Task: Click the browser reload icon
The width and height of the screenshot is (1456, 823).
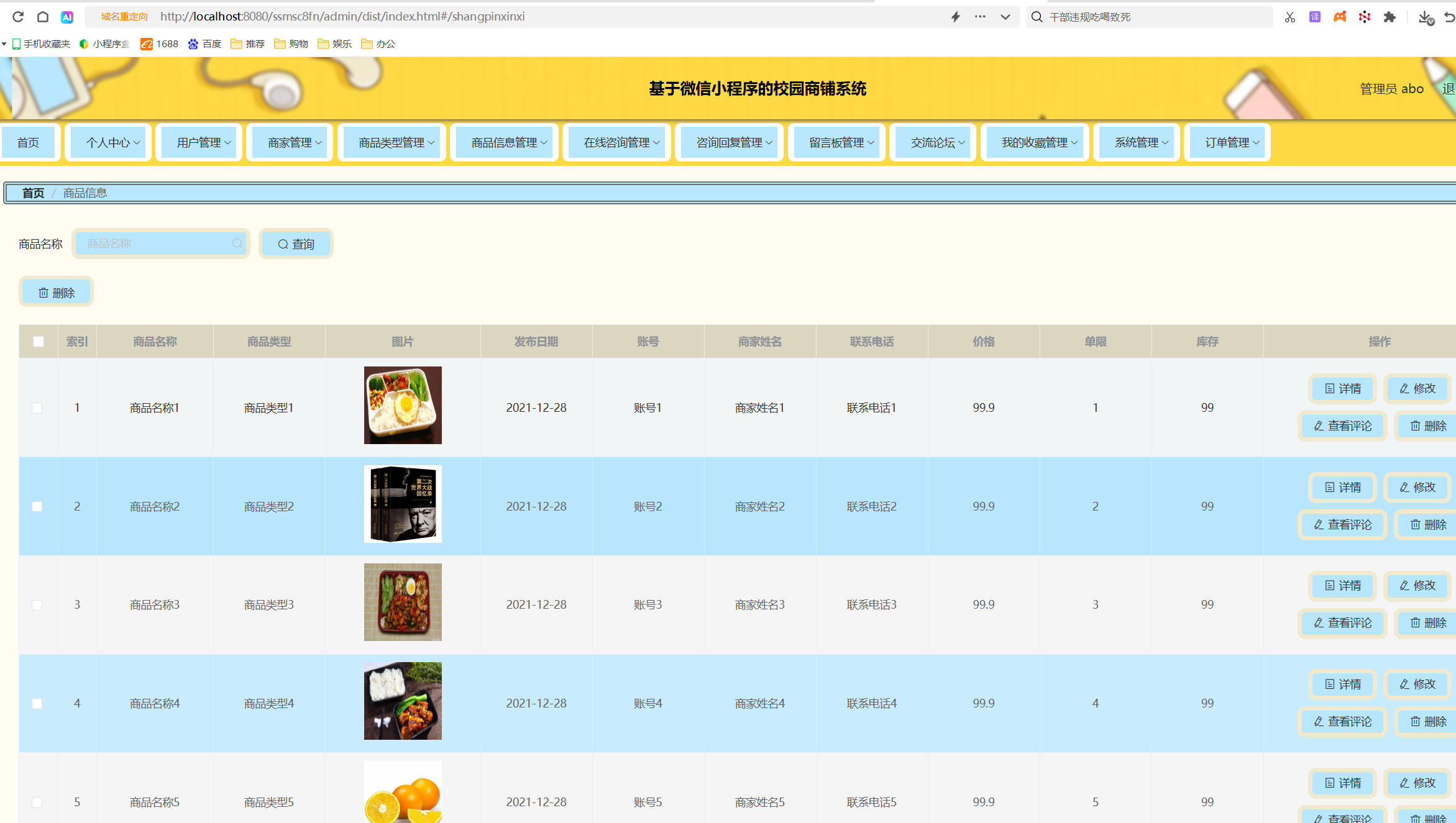Action: (18, 17)
